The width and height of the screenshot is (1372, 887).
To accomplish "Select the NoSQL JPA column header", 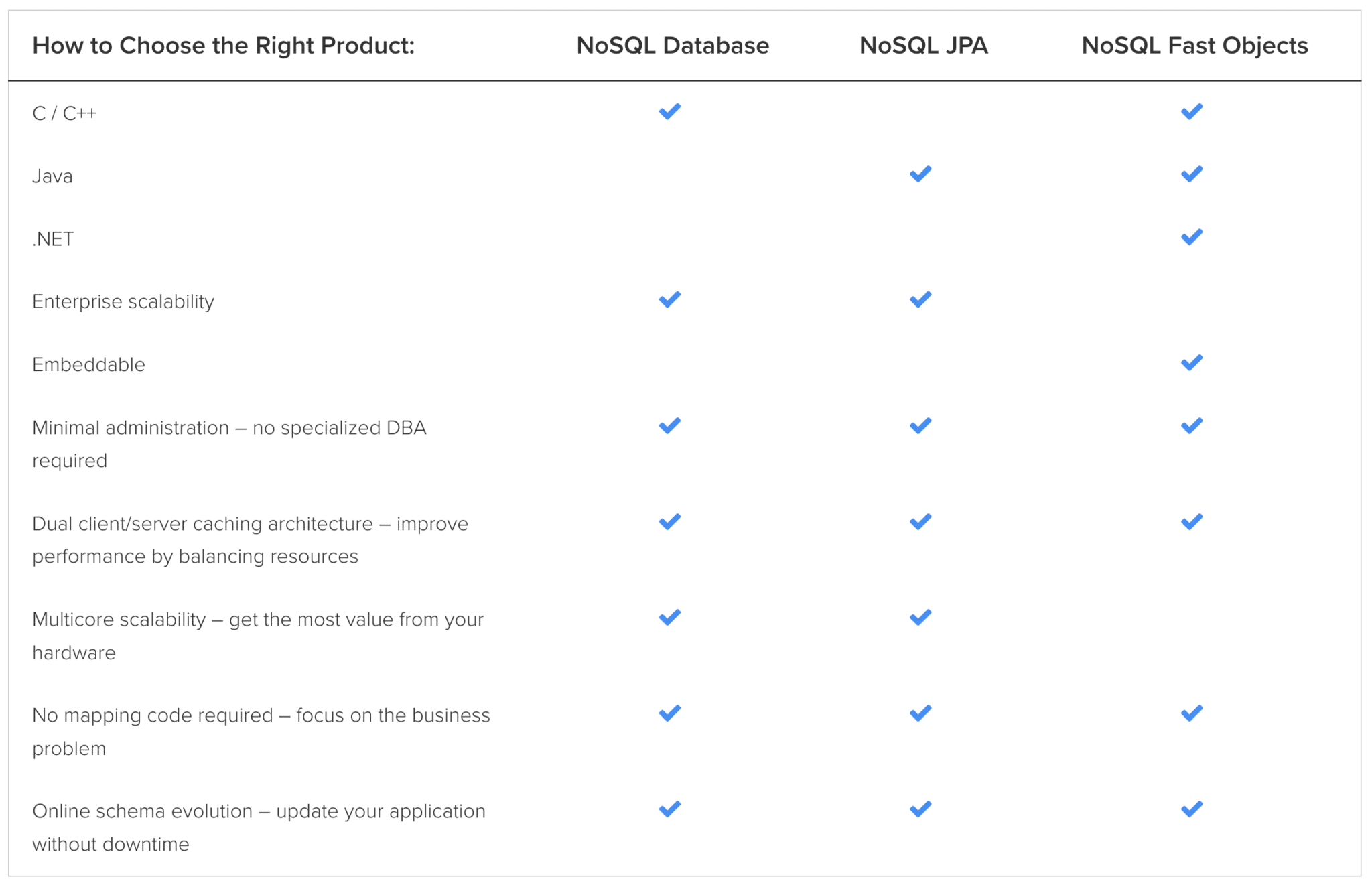I will [923, 46].
